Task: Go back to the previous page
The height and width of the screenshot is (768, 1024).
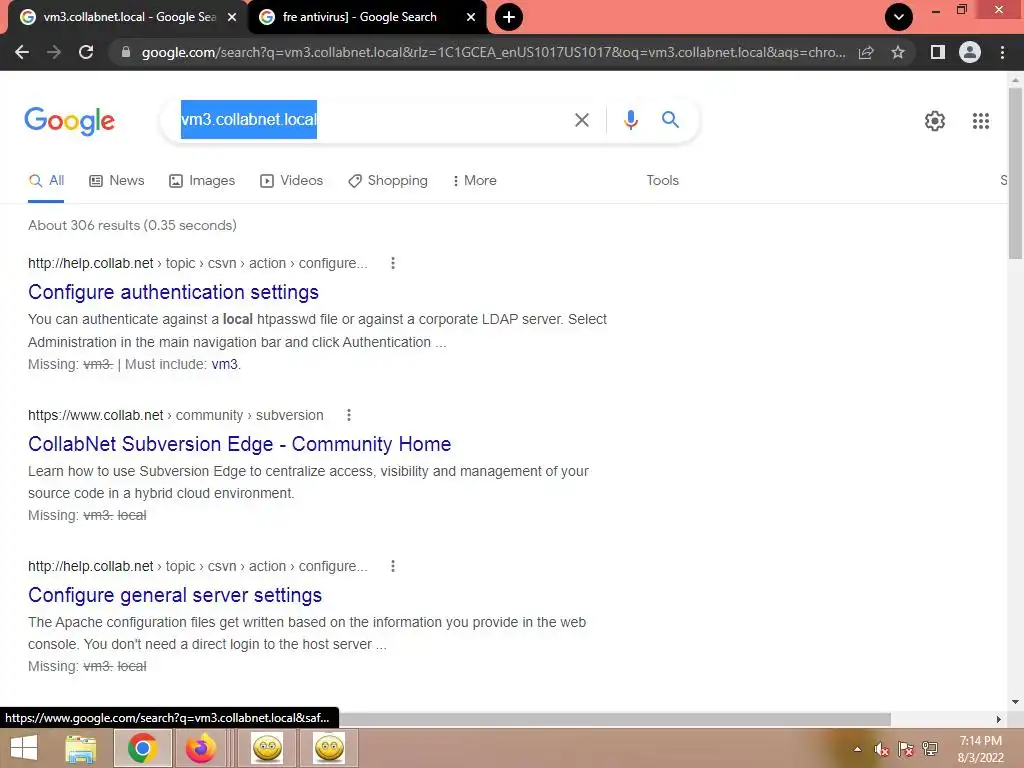Action: 22,52
